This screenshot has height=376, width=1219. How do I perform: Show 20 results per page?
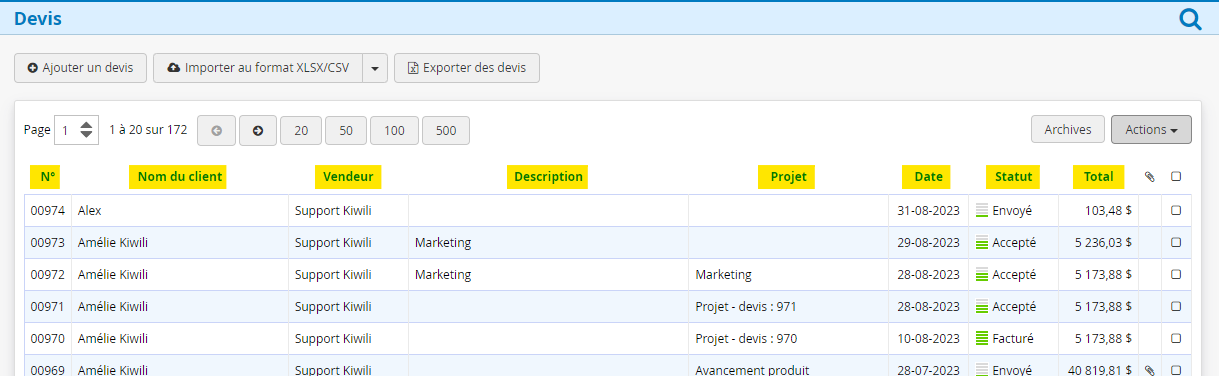coord(301,130)
